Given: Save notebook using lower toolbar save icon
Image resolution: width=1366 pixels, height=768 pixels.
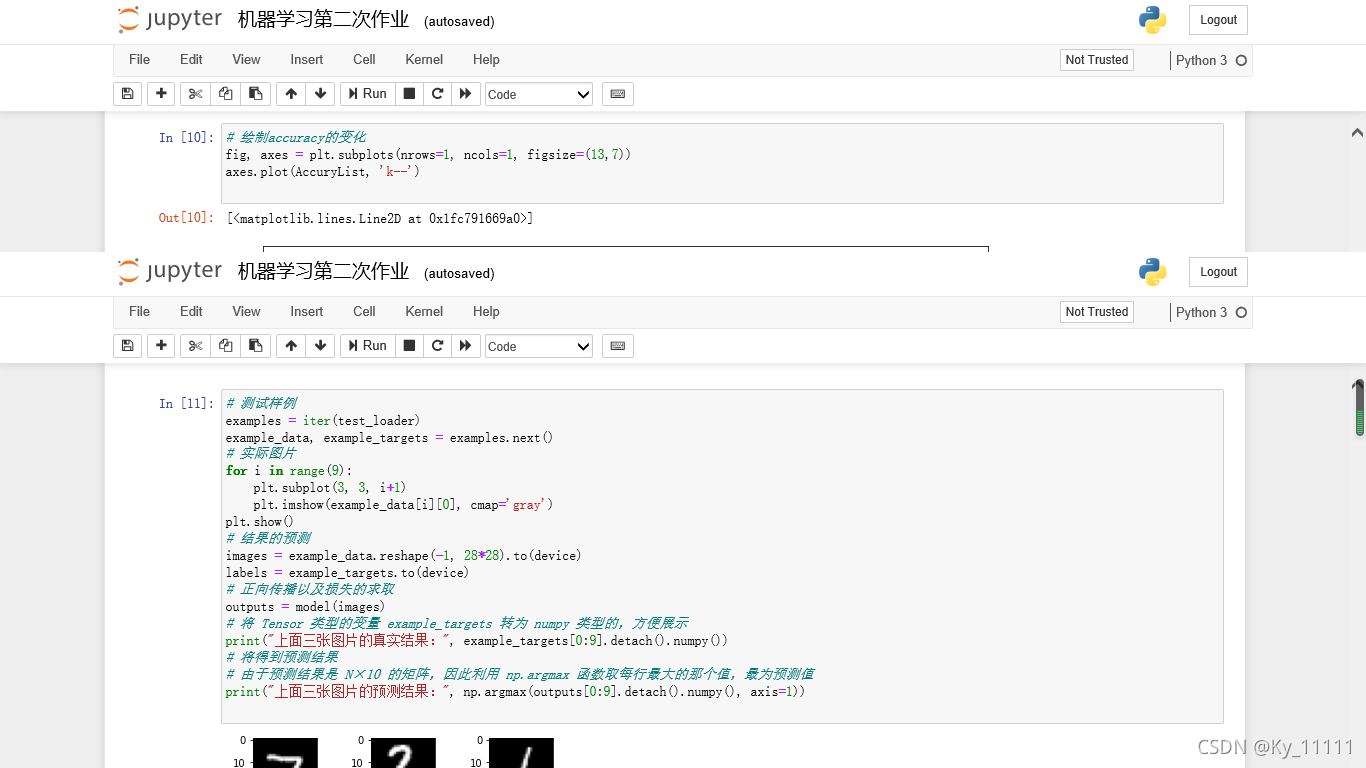Looking at the screenshot, I should pos(127,346).
